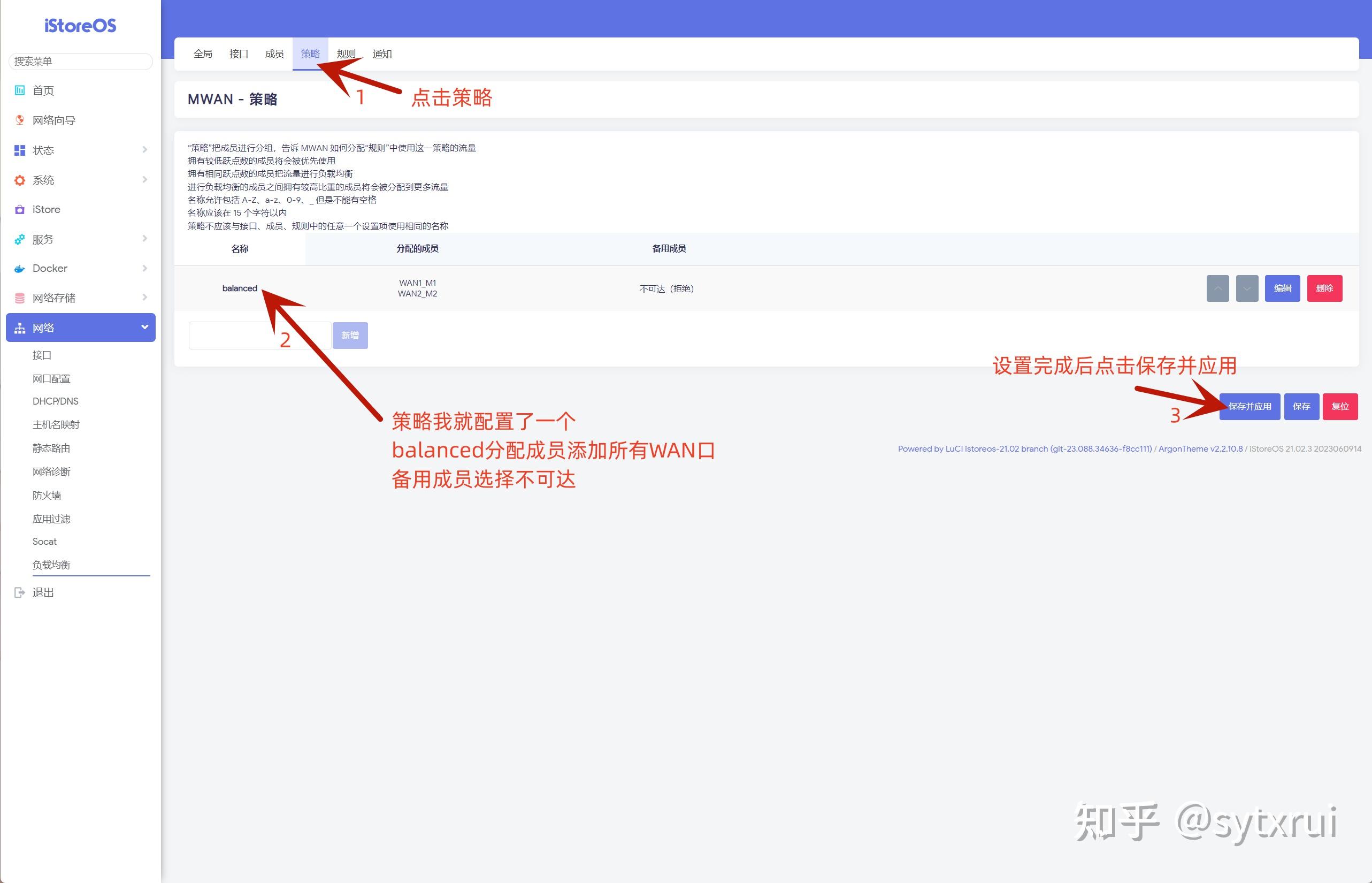Image resolution: width=1372 pixels, height=883 pixels.
Task: Click the logout icon next to 退出
Action: [x=19, y=592]
